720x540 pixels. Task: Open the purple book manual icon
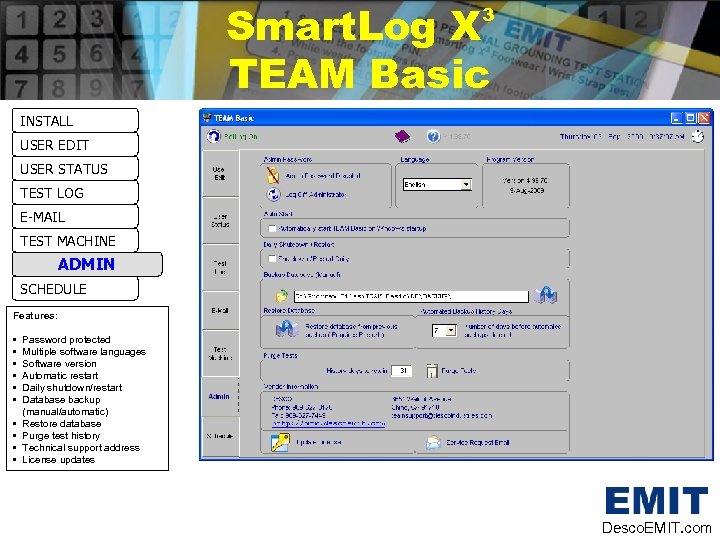pos(402,136)
